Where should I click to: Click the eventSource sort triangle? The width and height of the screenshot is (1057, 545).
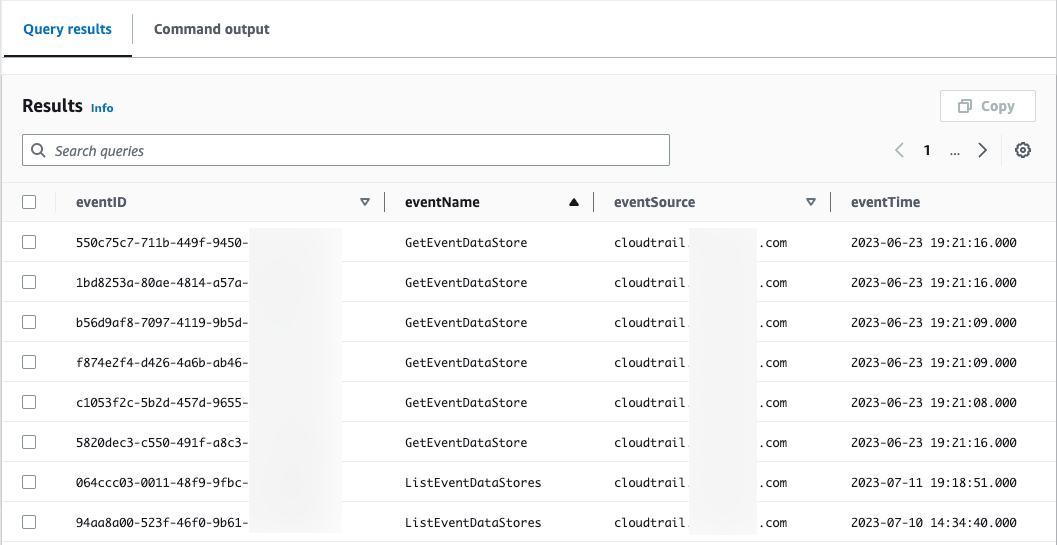coord(811,202)
